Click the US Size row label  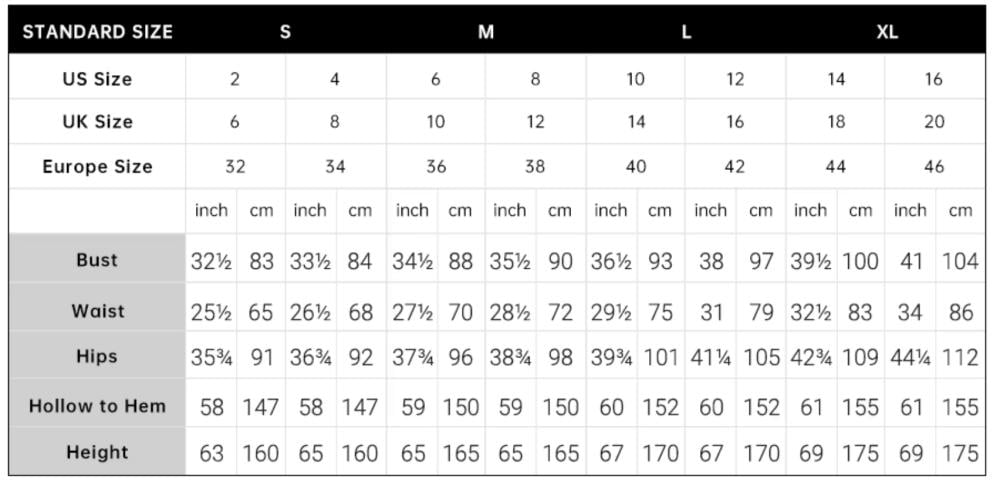click(x=97, y=79)
